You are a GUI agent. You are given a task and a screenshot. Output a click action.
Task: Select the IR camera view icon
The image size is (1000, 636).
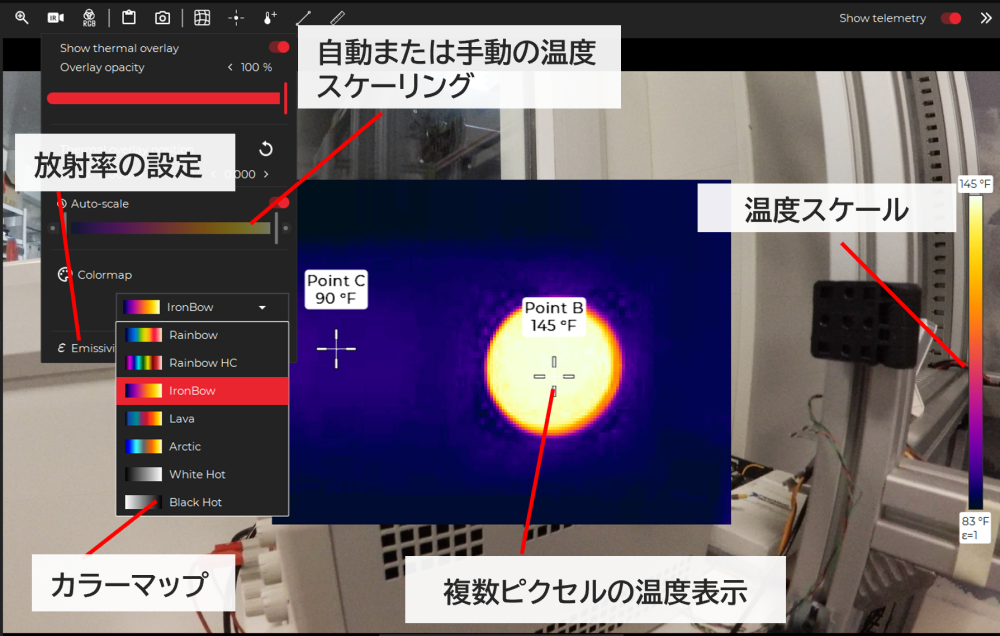click(55, 18)
